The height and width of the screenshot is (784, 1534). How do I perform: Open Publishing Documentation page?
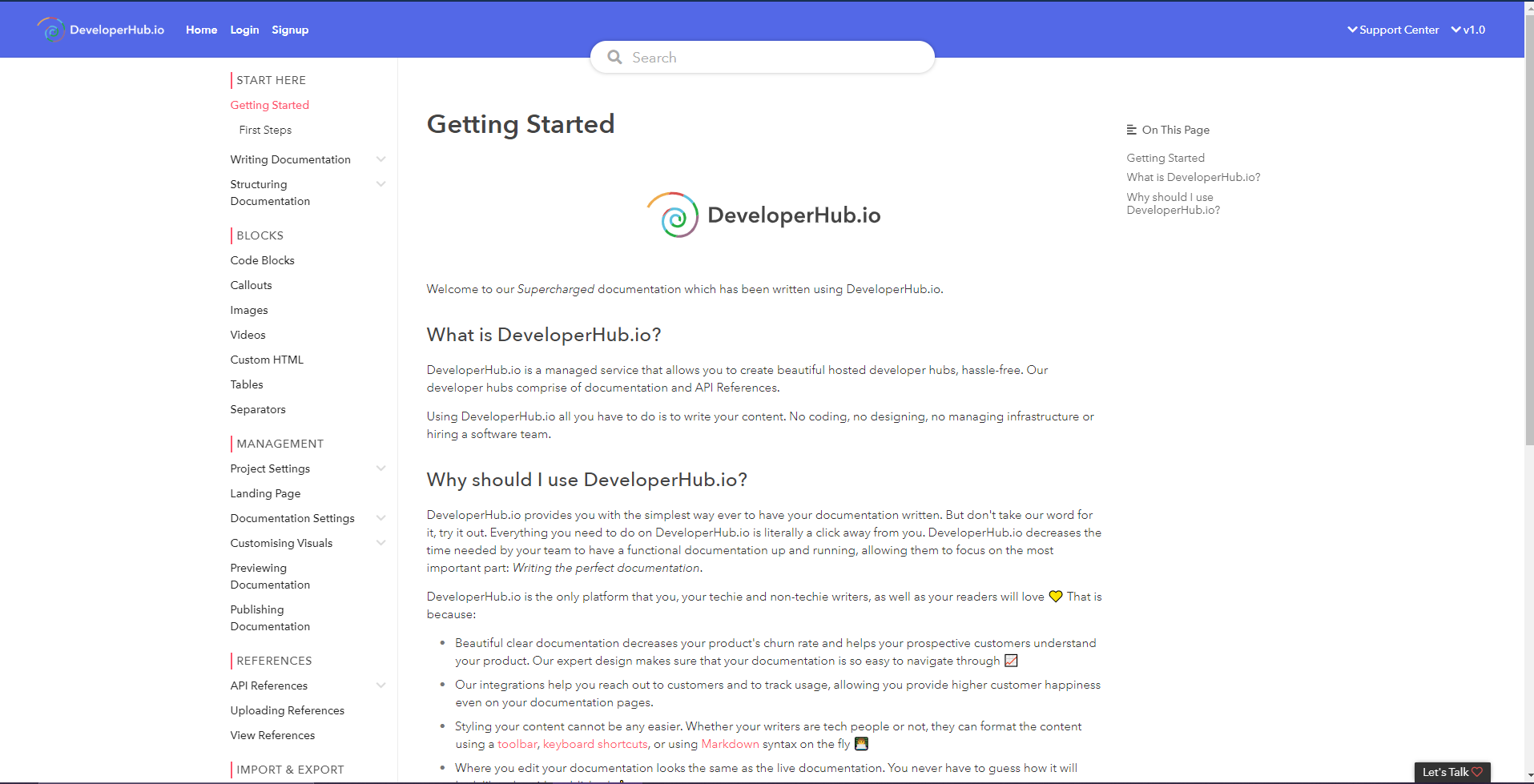point(270,618)
